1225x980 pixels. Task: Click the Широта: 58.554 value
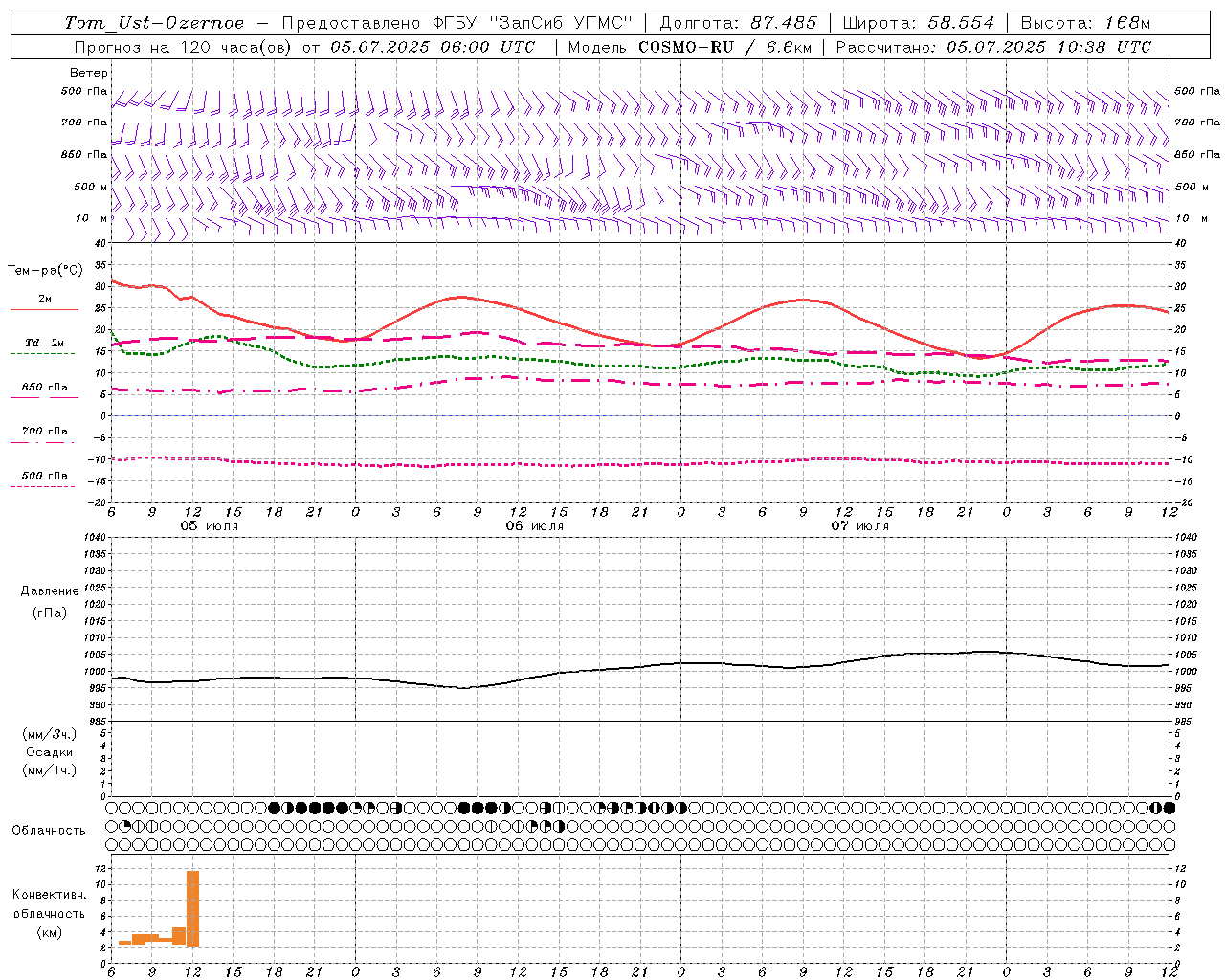pos(919,23)
